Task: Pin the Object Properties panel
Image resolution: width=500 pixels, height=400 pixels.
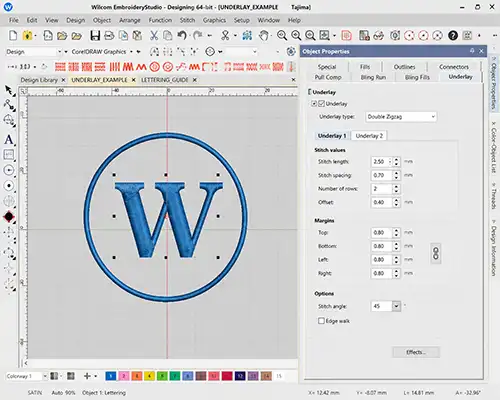Action: (472, 51)
